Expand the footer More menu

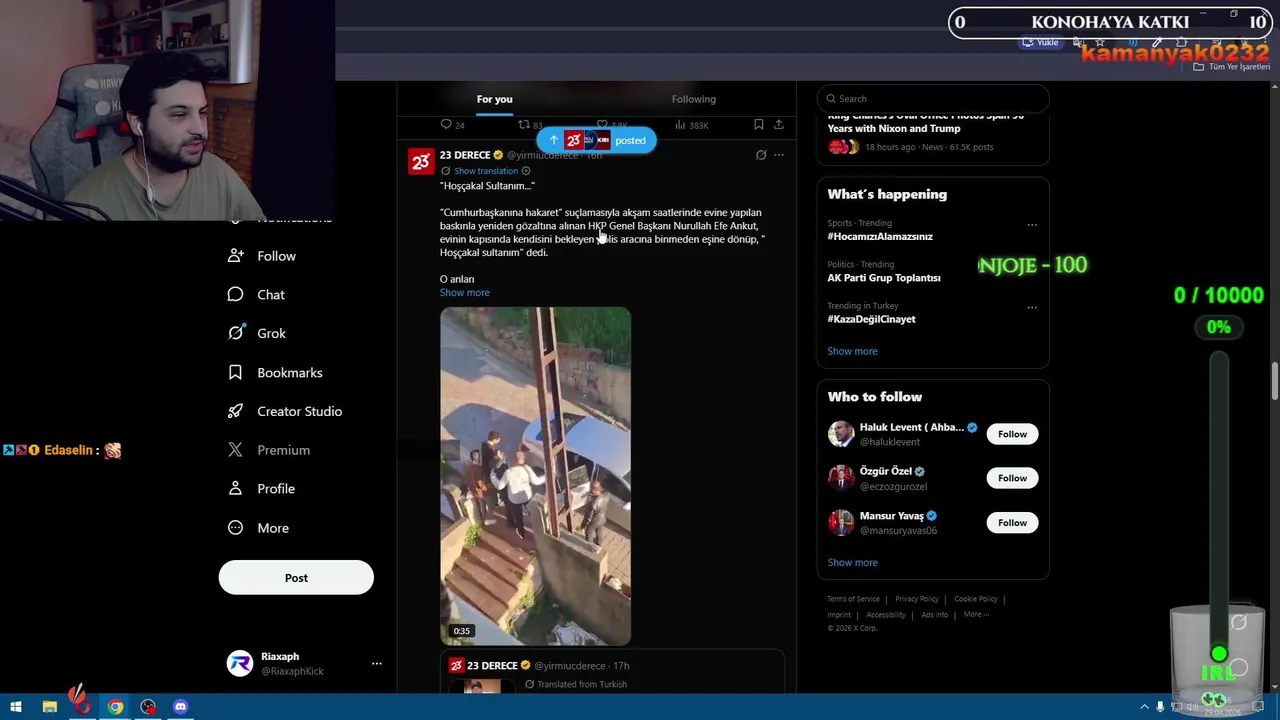pyautogui.click(x=976, y=615)
